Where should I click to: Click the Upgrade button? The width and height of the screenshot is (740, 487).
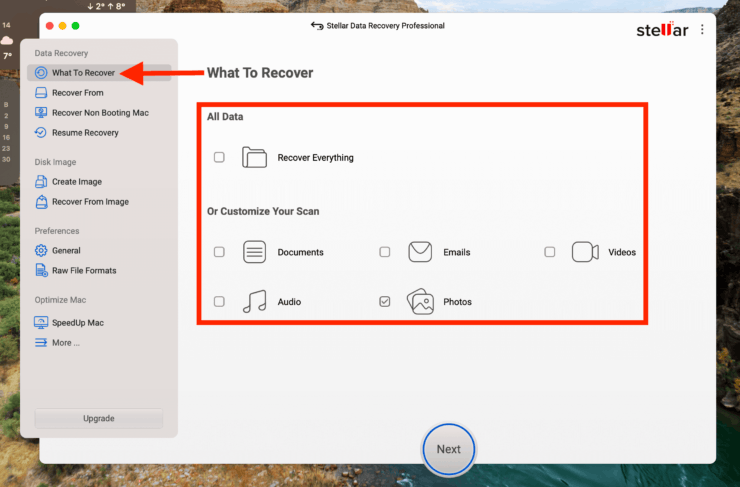[x=98, y=418]
